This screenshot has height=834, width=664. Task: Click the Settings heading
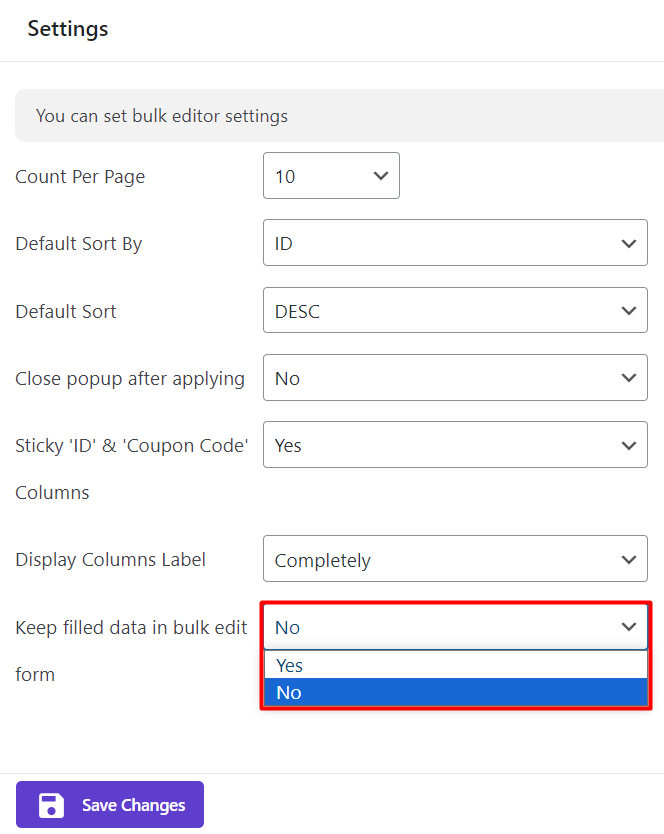pos(68,29)
